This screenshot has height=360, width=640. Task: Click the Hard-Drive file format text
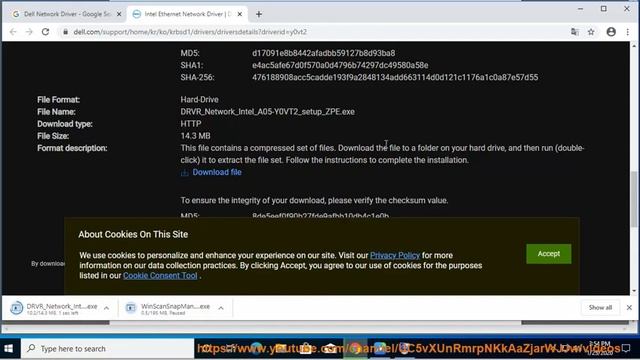pyautogui.click(x=199, y=100)
